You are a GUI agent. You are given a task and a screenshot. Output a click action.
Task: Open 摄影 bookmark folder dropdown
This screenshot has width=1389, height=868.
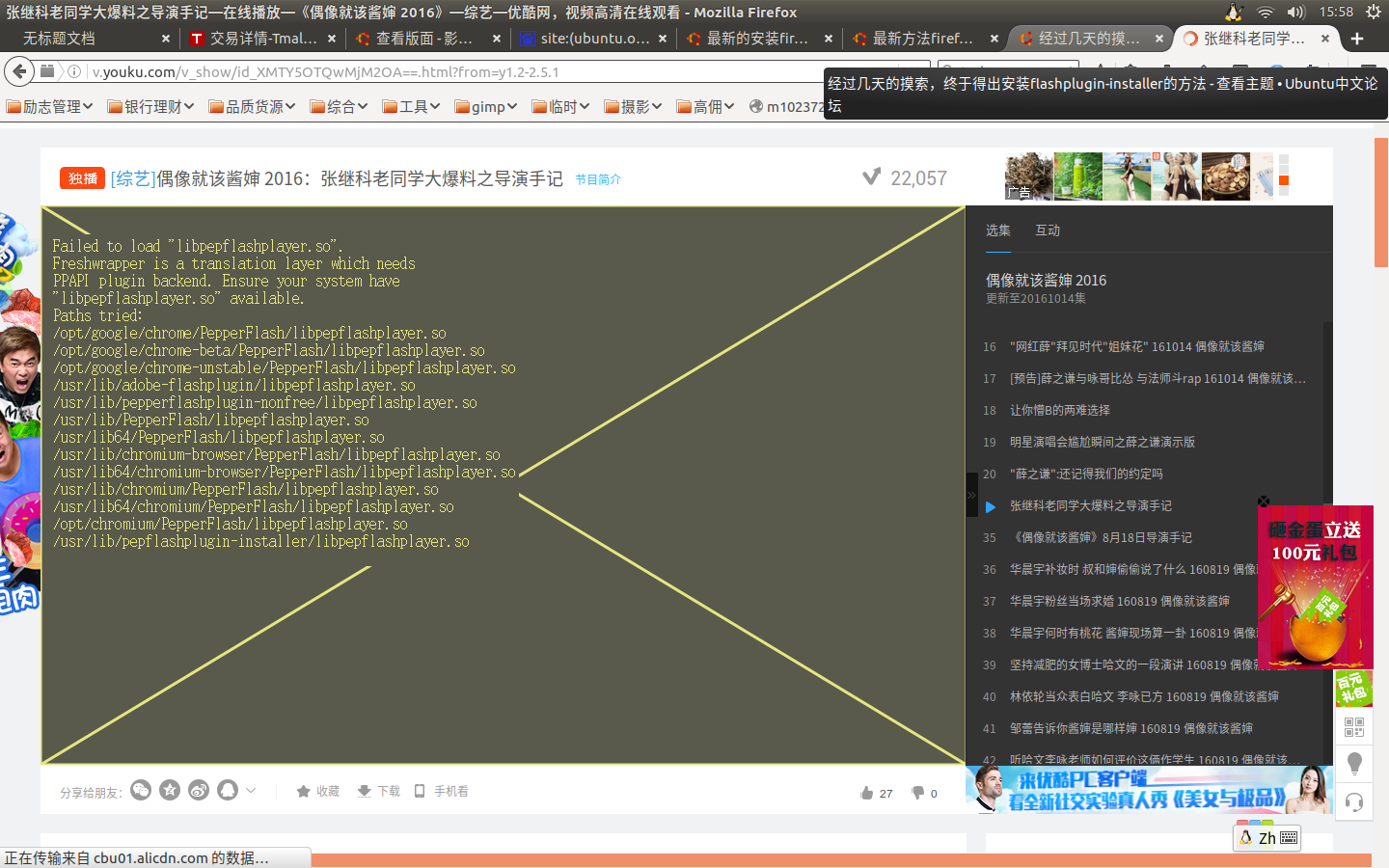[x=633, y=106]
